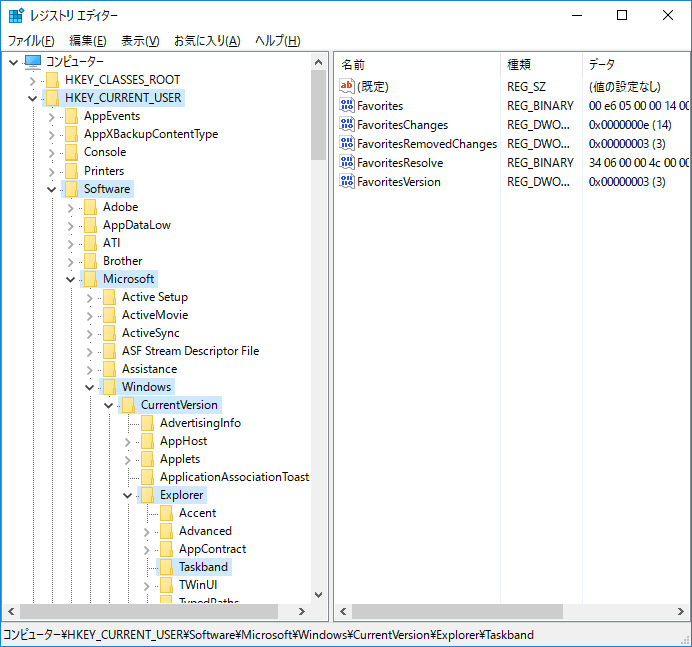Click values pane scroll right arrow
This screenshot has width=692, height=647.
(681, 612)
